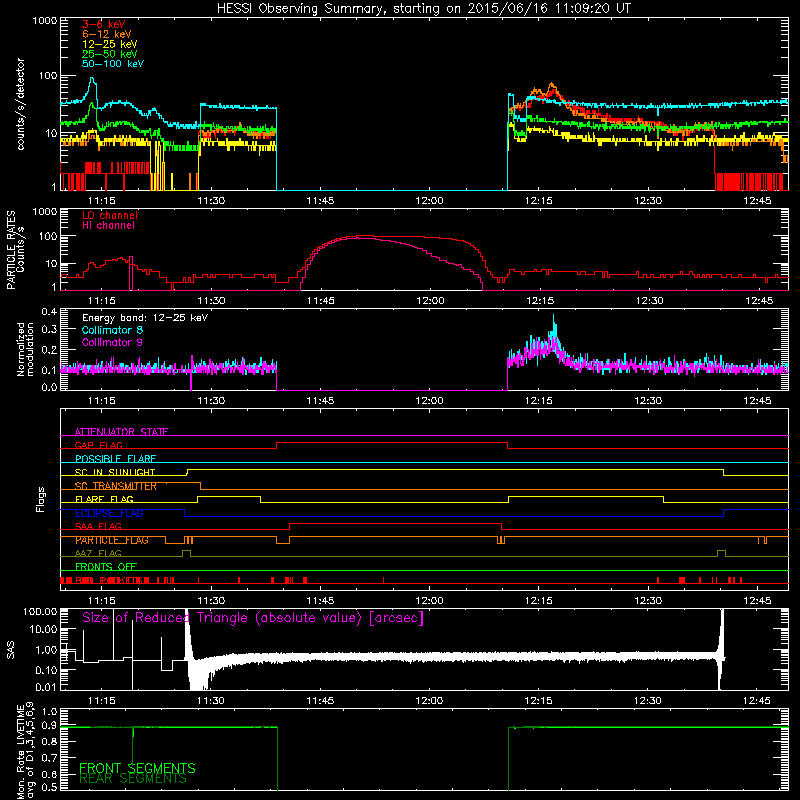Select the 12-25 keV legend label

(110, 44)
